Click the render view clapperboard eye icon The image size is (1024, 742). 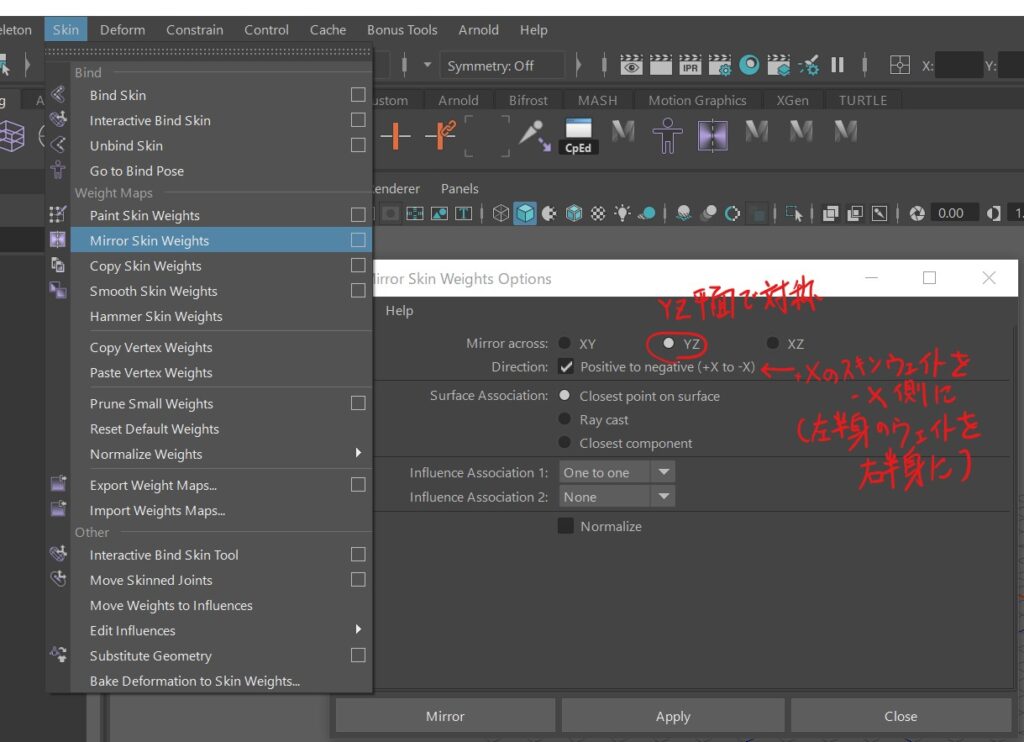tap(631, 65)
